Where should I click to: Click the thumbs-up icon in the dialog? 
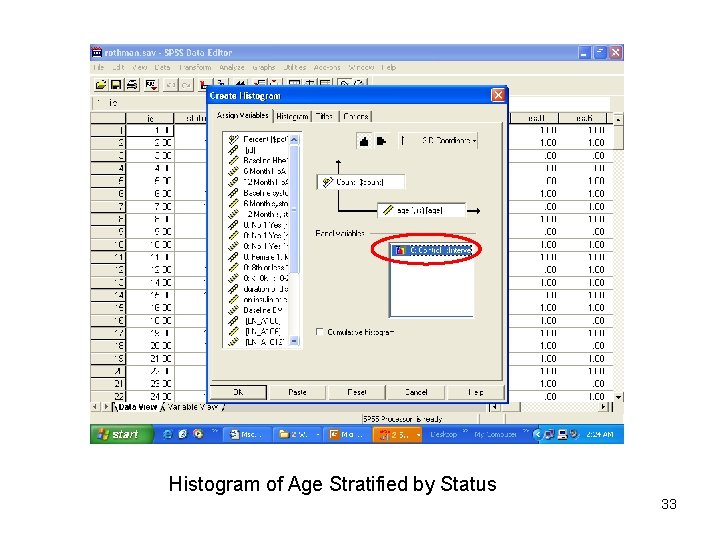click(364, 141)
